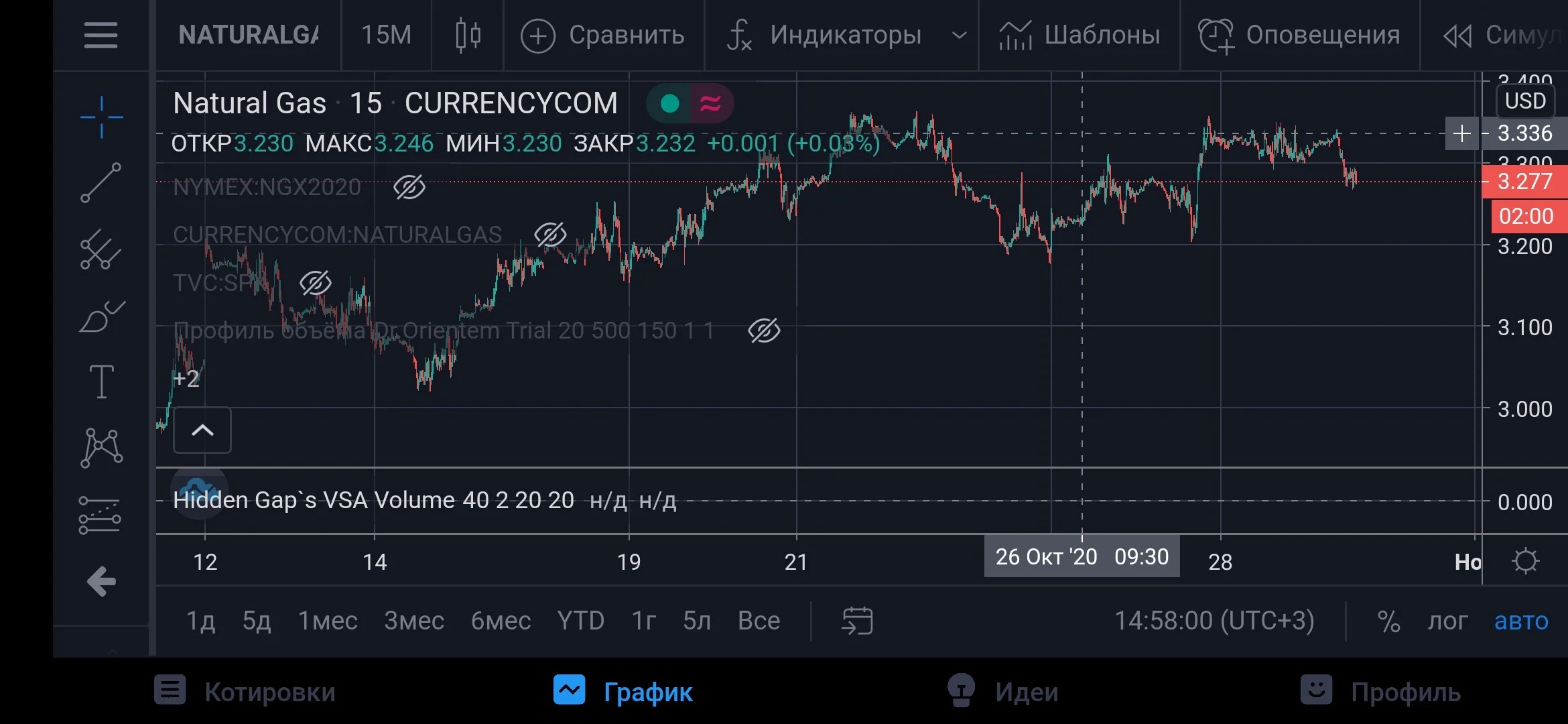This screenshot has height=724, width=1568.
Task: Open the XABCD pattern tool
Action: pos(102,448)
